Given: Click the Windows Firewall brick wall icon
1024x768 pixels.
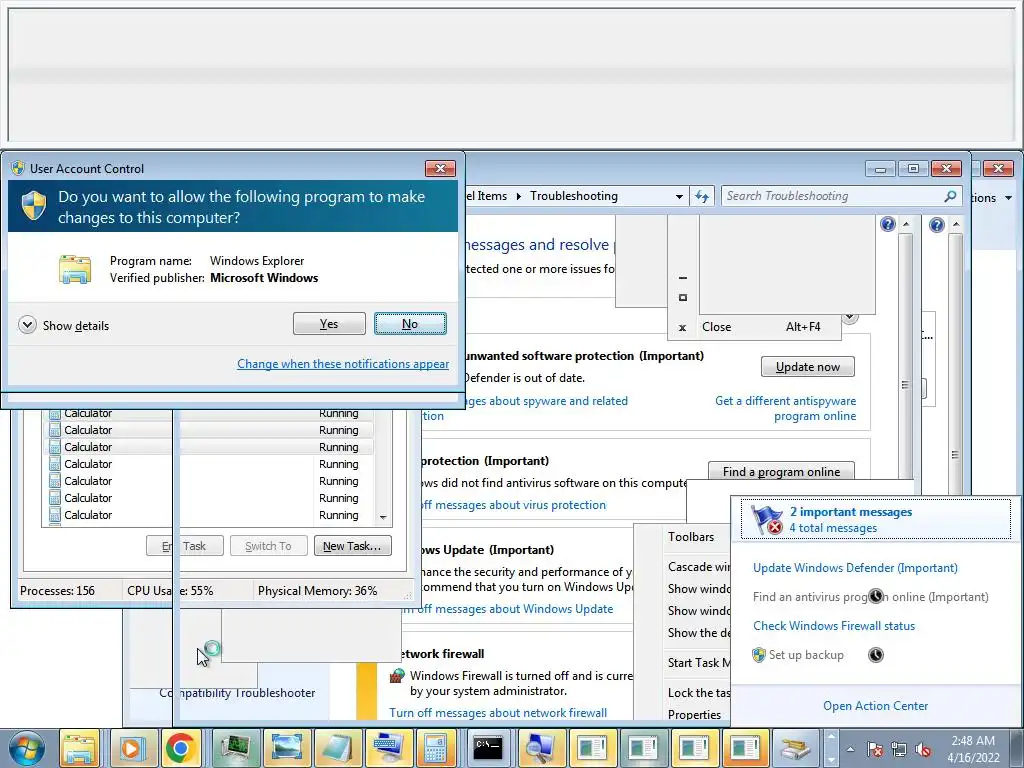Looking at the screenshot, I should click(x=396, y=676).
